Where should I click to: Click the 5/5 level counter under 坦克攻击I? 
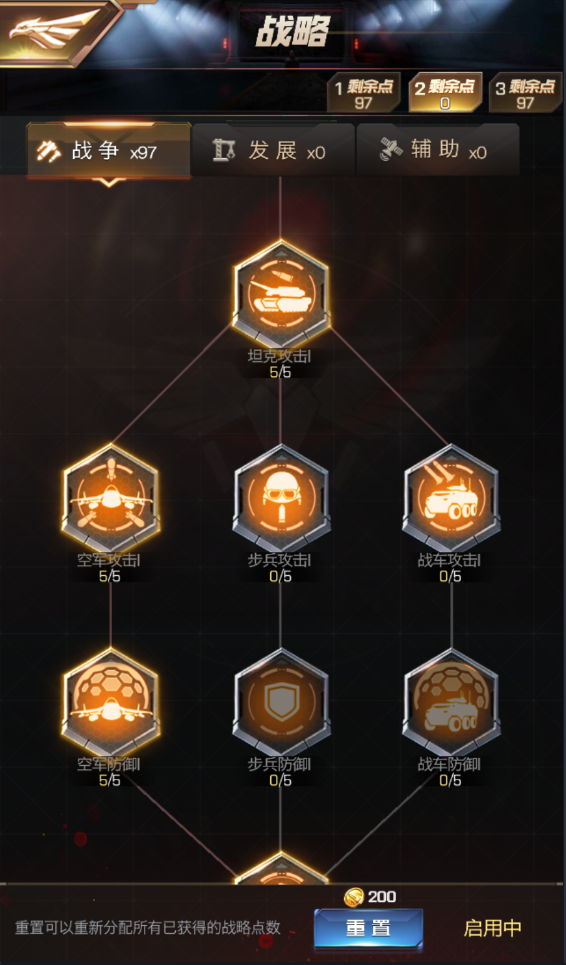coord(281,372)
